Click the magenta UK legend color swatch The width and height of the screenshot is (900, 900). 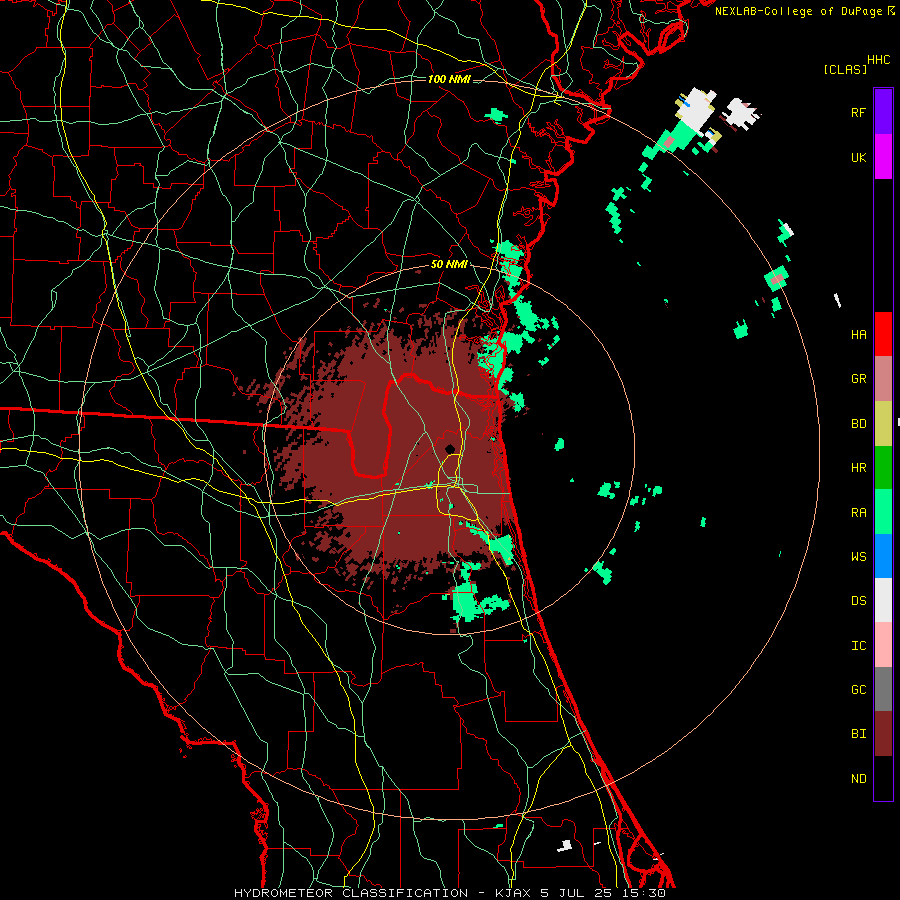click(883, 157)
